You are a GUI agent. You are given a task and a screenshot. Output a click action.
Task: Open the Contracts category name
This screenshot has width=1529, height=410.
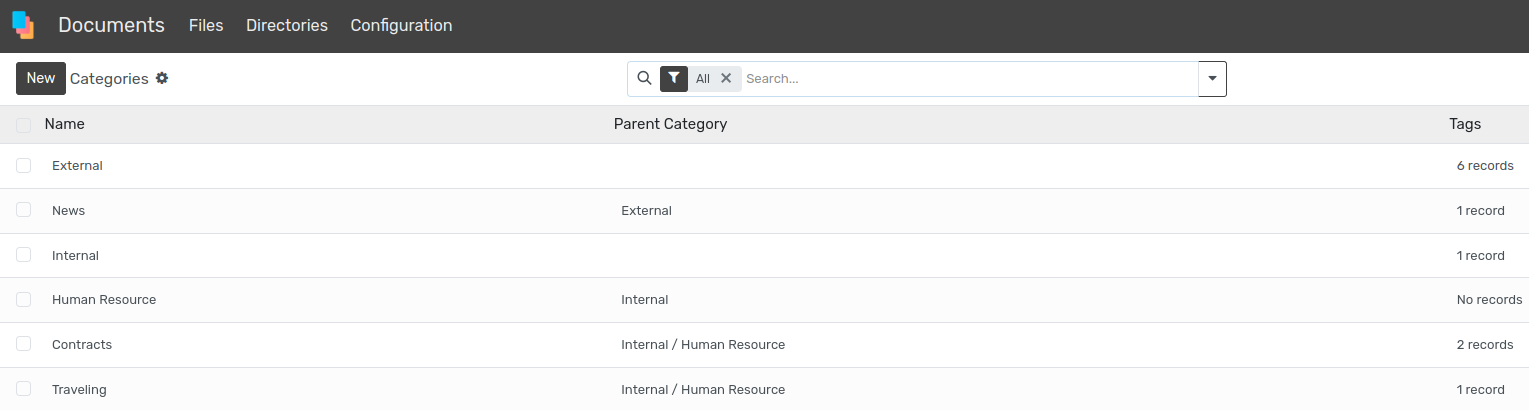(x=82, y=345)
